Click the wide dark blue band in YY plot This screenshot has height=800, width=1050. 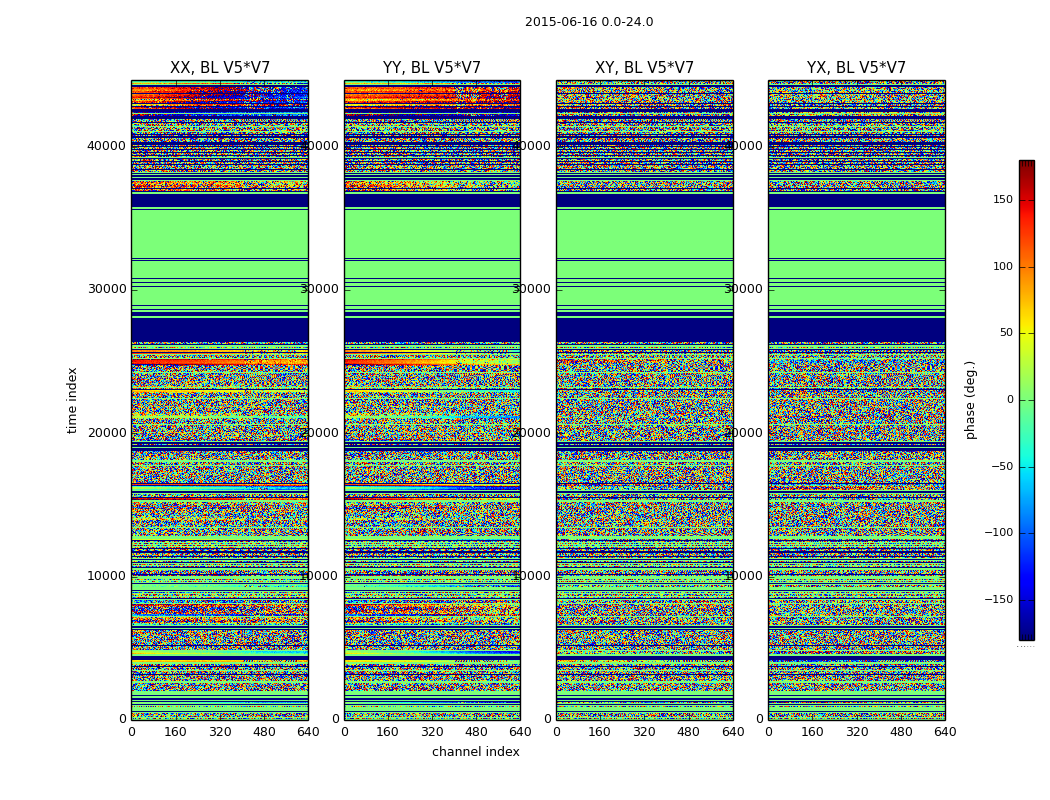pos(432,330)
